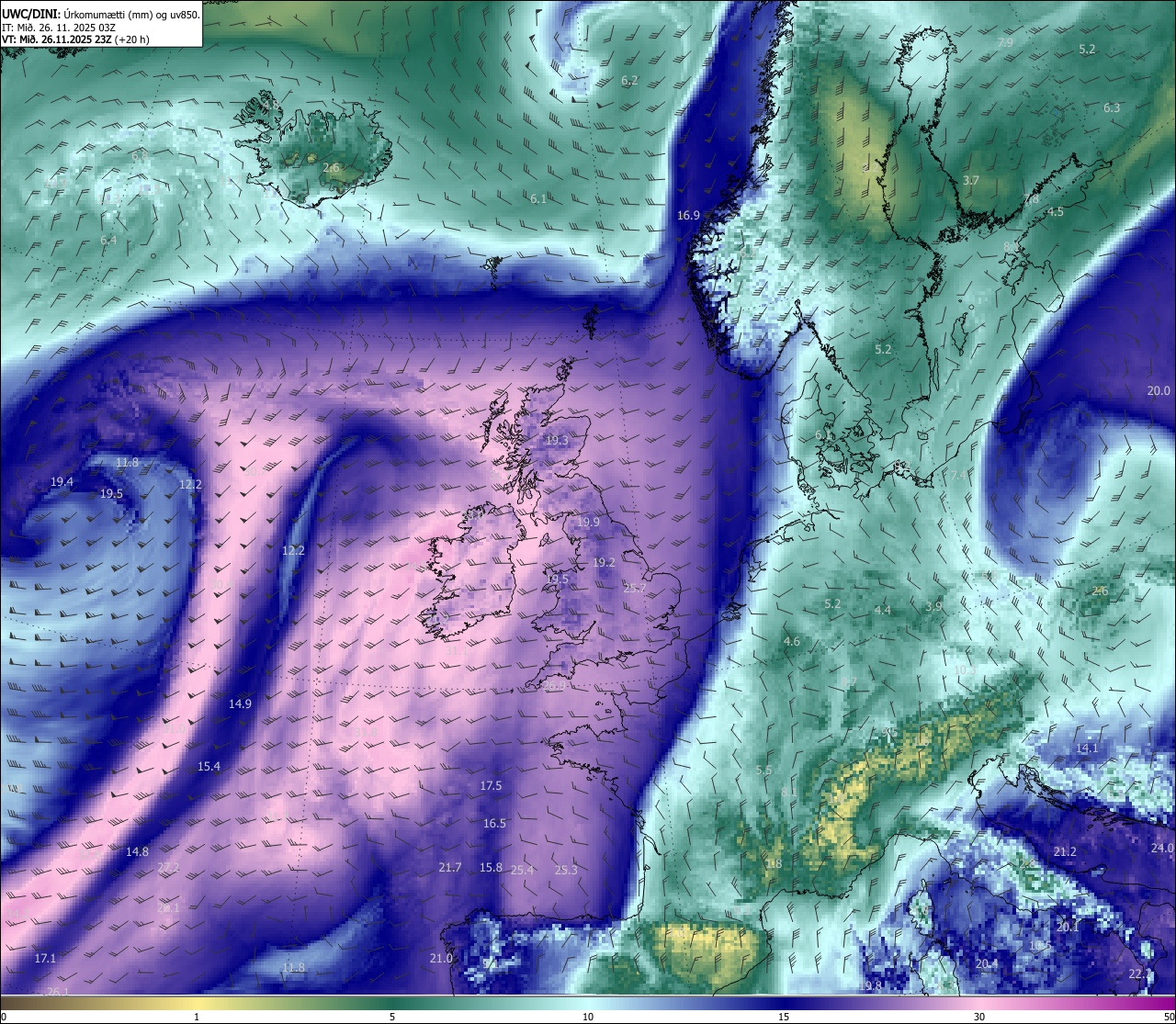Click the 25.4 value north of Spain
The image size is (1176, 1024).
point(523,871)
